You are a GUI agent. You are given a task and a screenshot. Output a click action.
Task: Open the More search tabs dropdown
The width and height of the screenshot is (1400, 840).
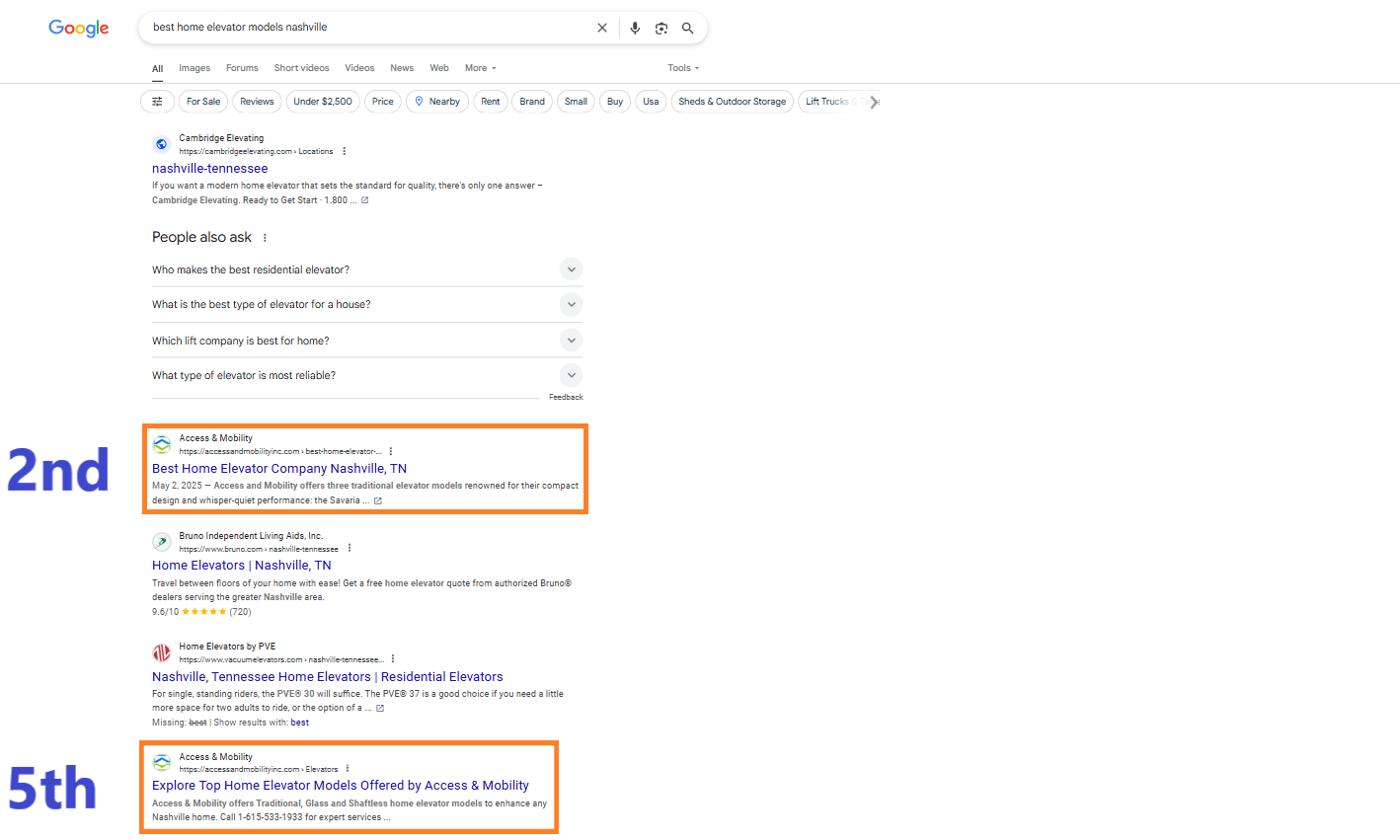coord(481,68)
